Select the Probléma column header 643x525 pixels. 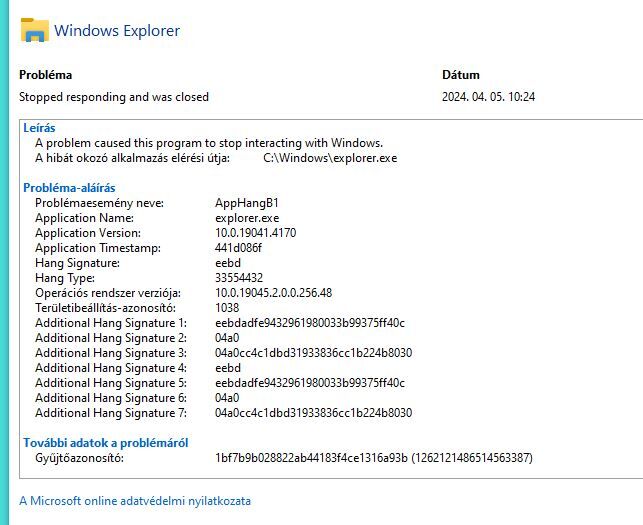tap(46, 75)
